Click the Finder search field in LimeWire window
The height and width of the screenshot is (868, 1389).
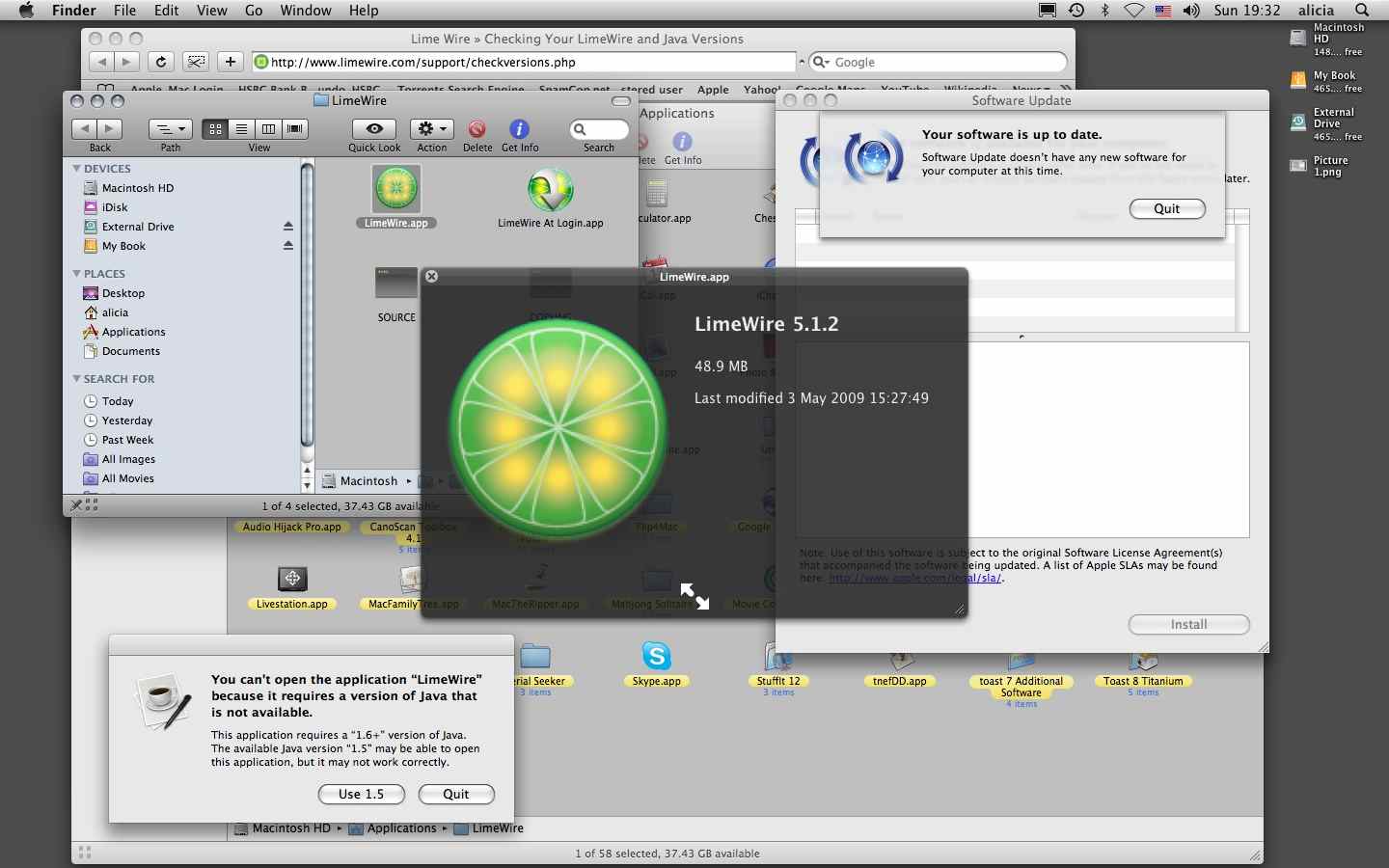[599, 129]
